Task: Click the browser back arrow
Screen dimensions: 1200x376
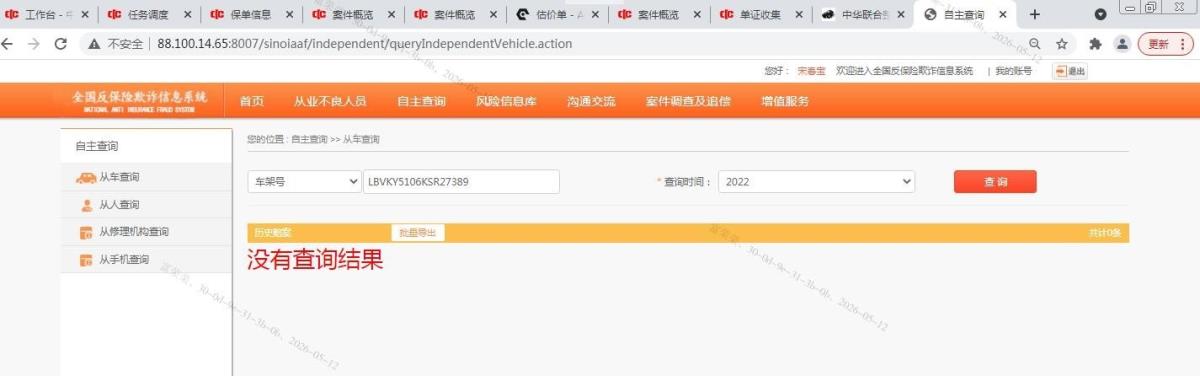Action: coord(9,44)
